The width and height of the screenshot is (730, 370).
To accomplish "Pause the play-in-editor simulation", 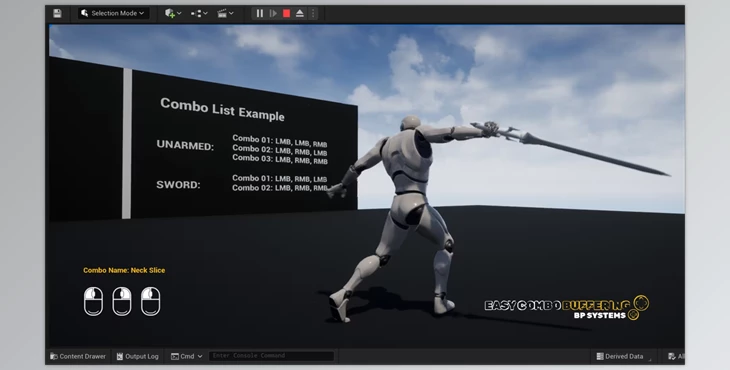I will click(260, 13).
